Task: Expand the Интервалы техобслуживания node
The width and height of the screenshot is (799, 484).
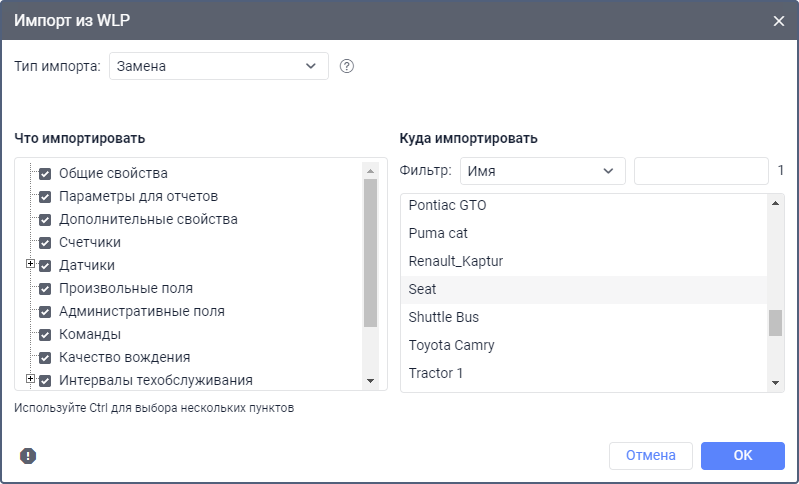Action: coord(30,379)
